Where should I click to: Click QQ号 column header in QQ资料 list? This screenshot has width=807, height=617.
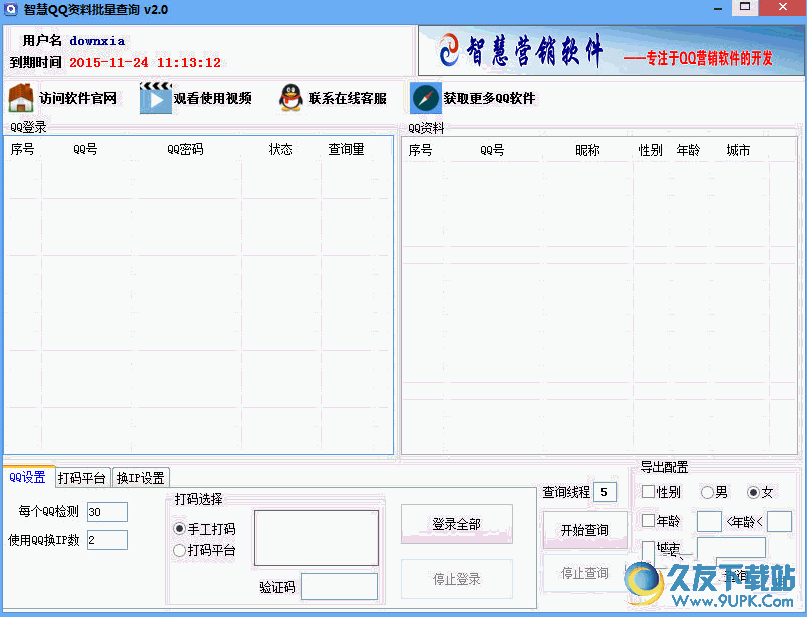(492, 150)
